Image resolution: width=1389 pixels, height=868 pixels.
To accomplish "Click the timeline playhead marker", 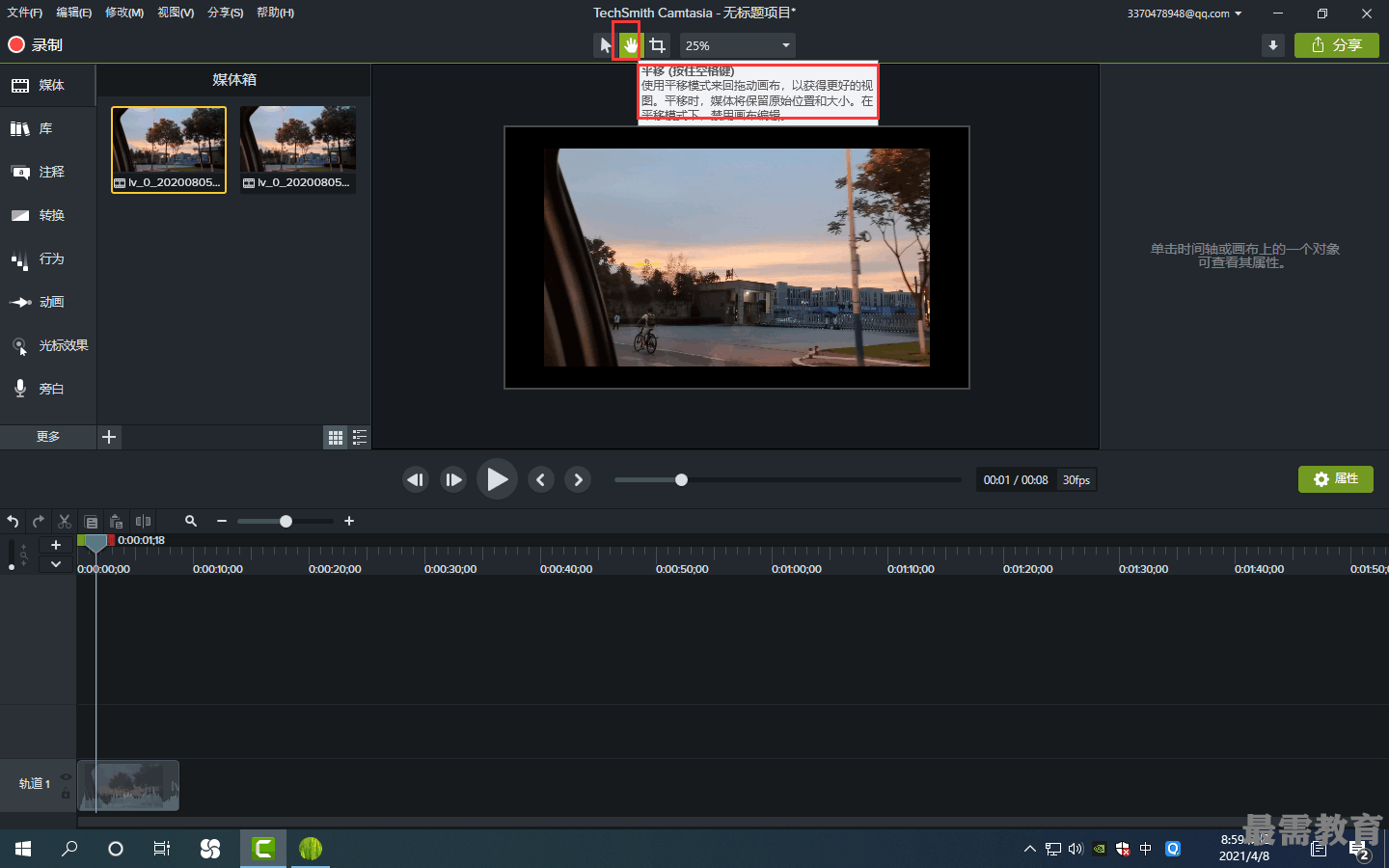I will point(95,543).
